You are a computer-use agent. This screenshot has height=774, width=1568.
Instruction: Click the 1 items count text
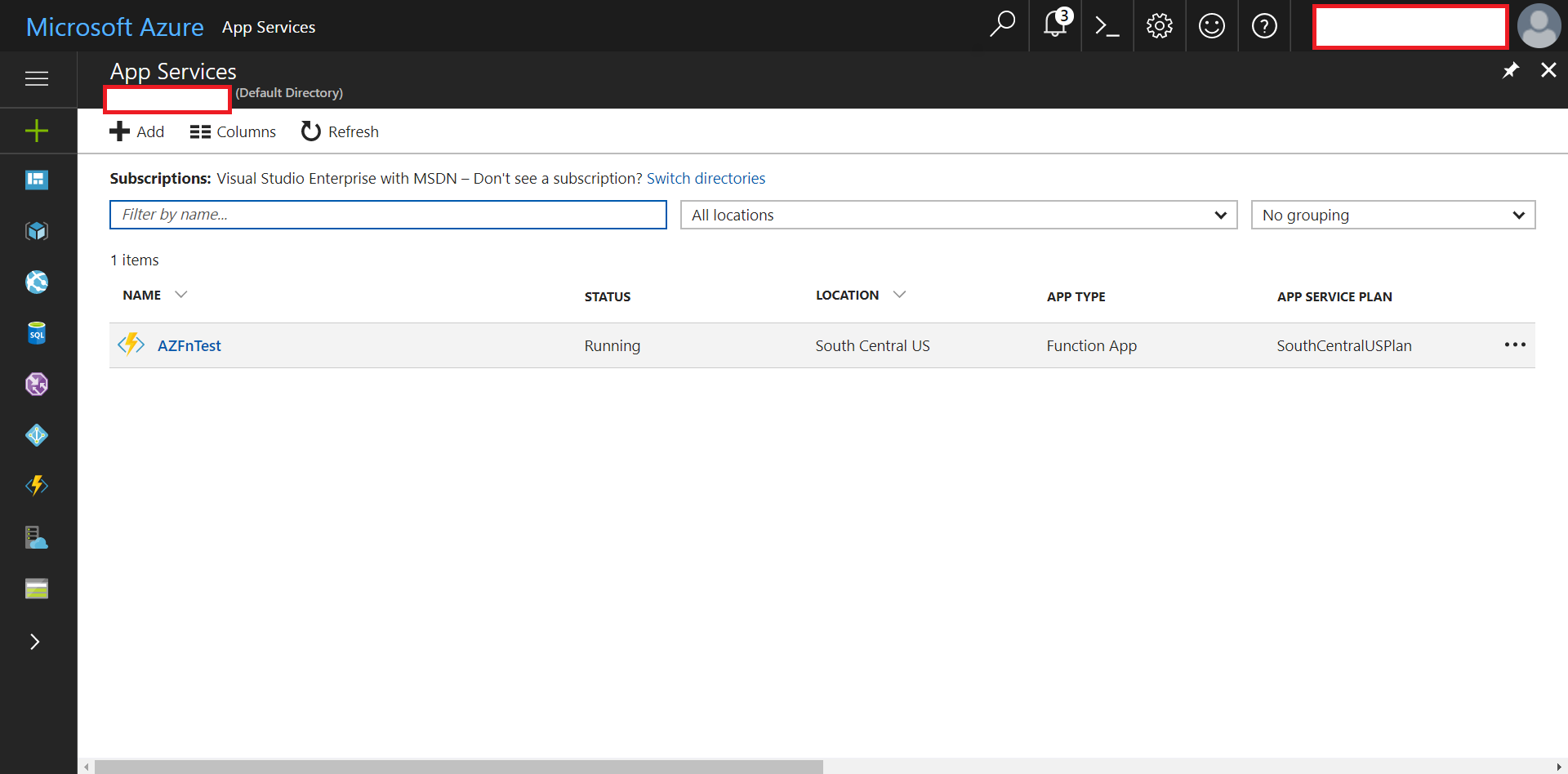coord(135,260)
